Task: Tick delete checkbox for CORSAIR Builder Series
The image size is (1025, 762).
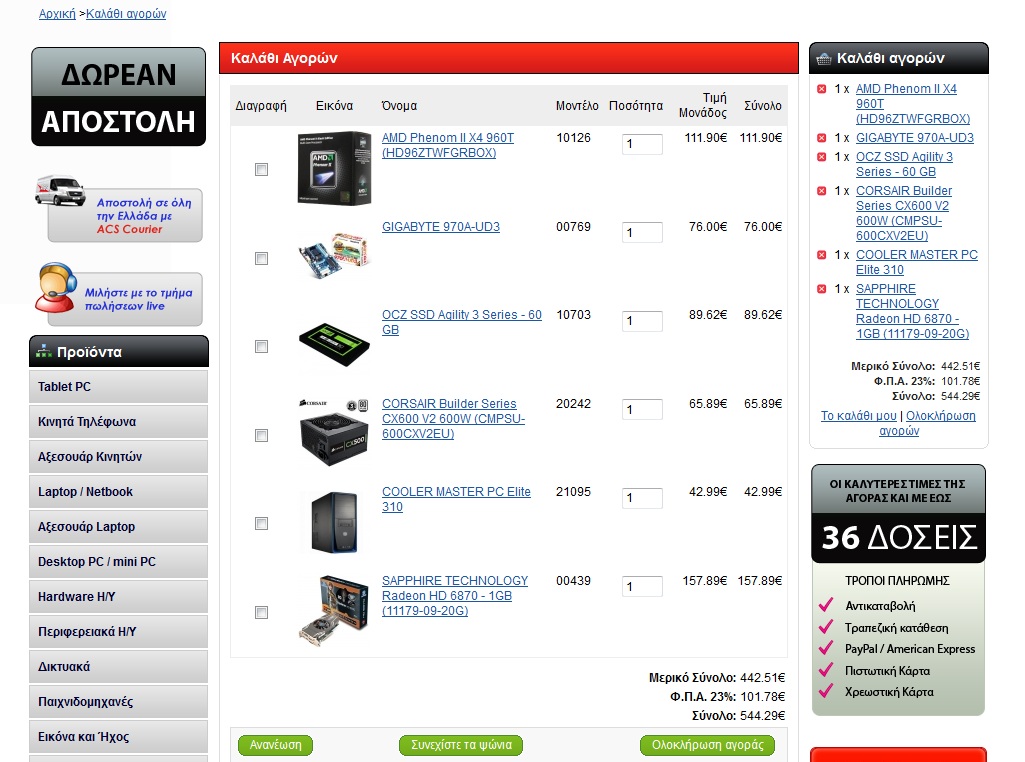Action: pyautogui.click(x=261, y=435)
